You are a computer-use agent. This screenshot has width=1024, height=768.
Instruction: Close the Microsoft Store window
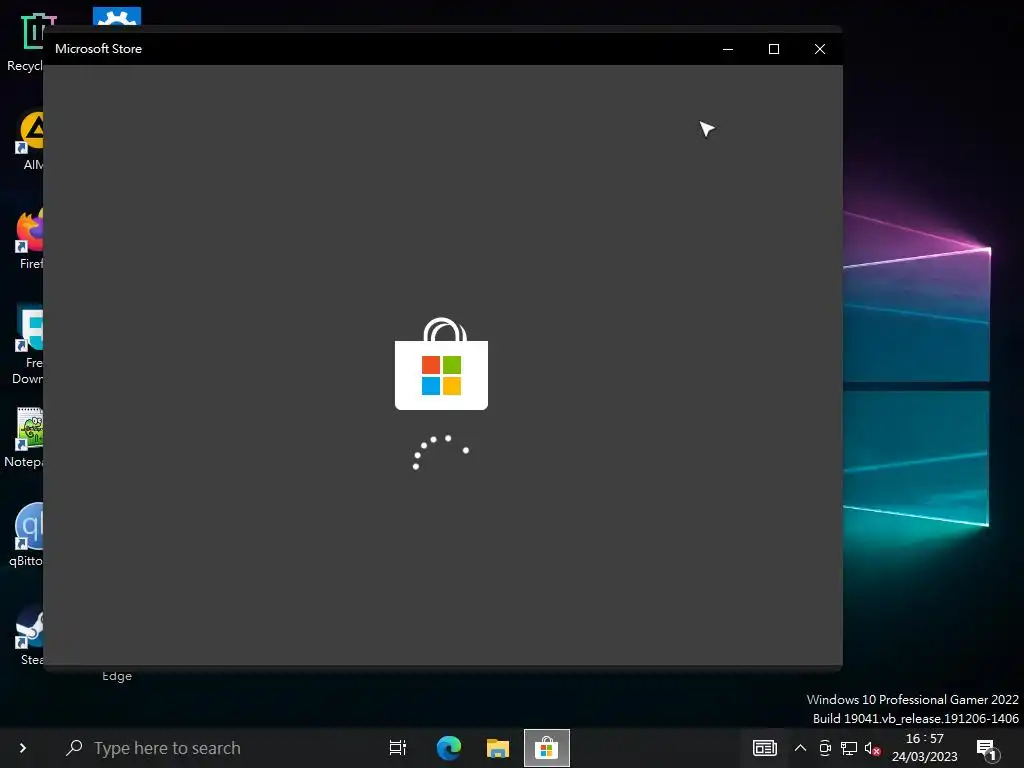pyautogui.click(x=820, y=49)
